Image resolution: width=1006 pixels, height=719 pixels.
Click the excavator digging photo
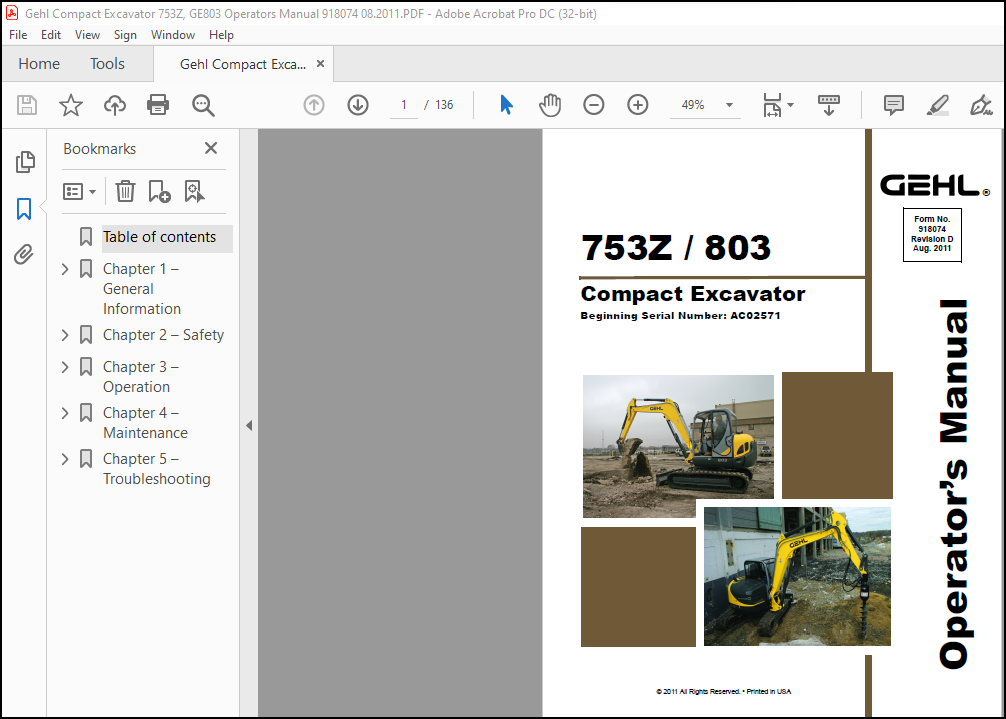(x=678, y=444)
